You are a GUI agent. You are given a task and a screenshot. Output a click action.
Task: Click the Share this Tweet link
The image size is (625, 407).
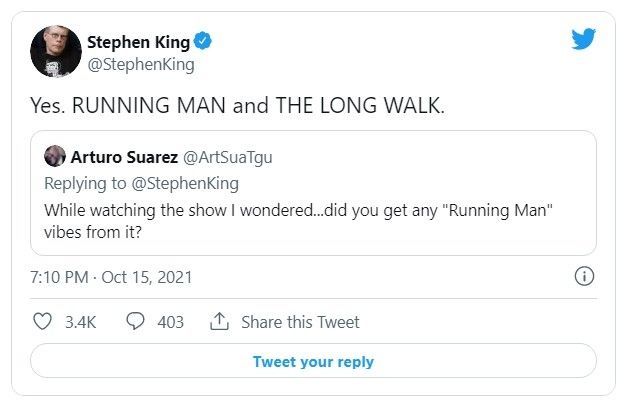(x=300, y=322)
